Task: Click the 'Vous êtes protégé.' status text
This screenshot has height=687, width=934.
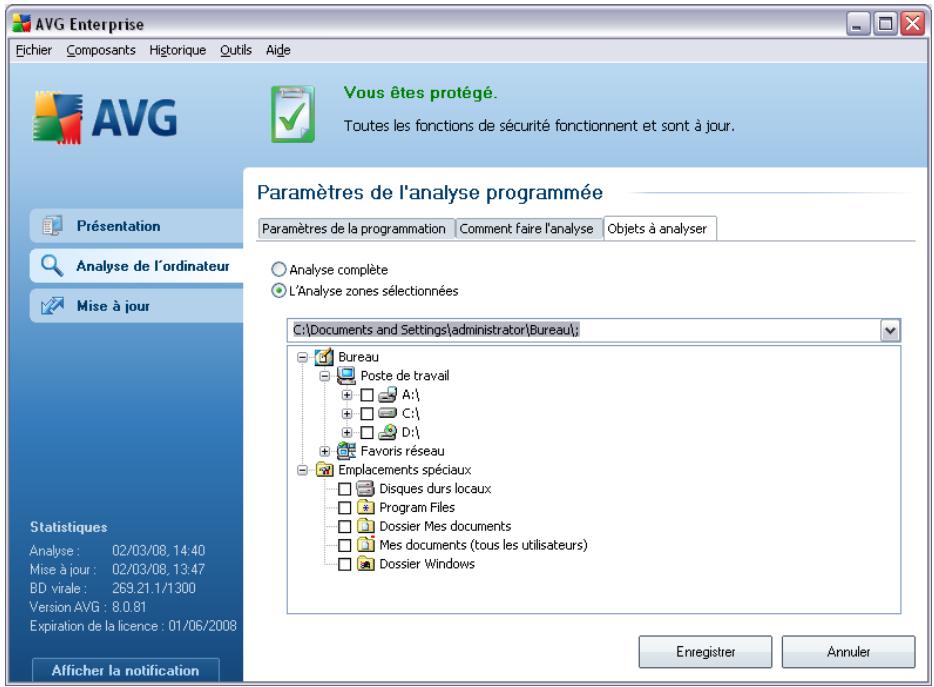Action: pyautogui.click(x=420, y=93)
